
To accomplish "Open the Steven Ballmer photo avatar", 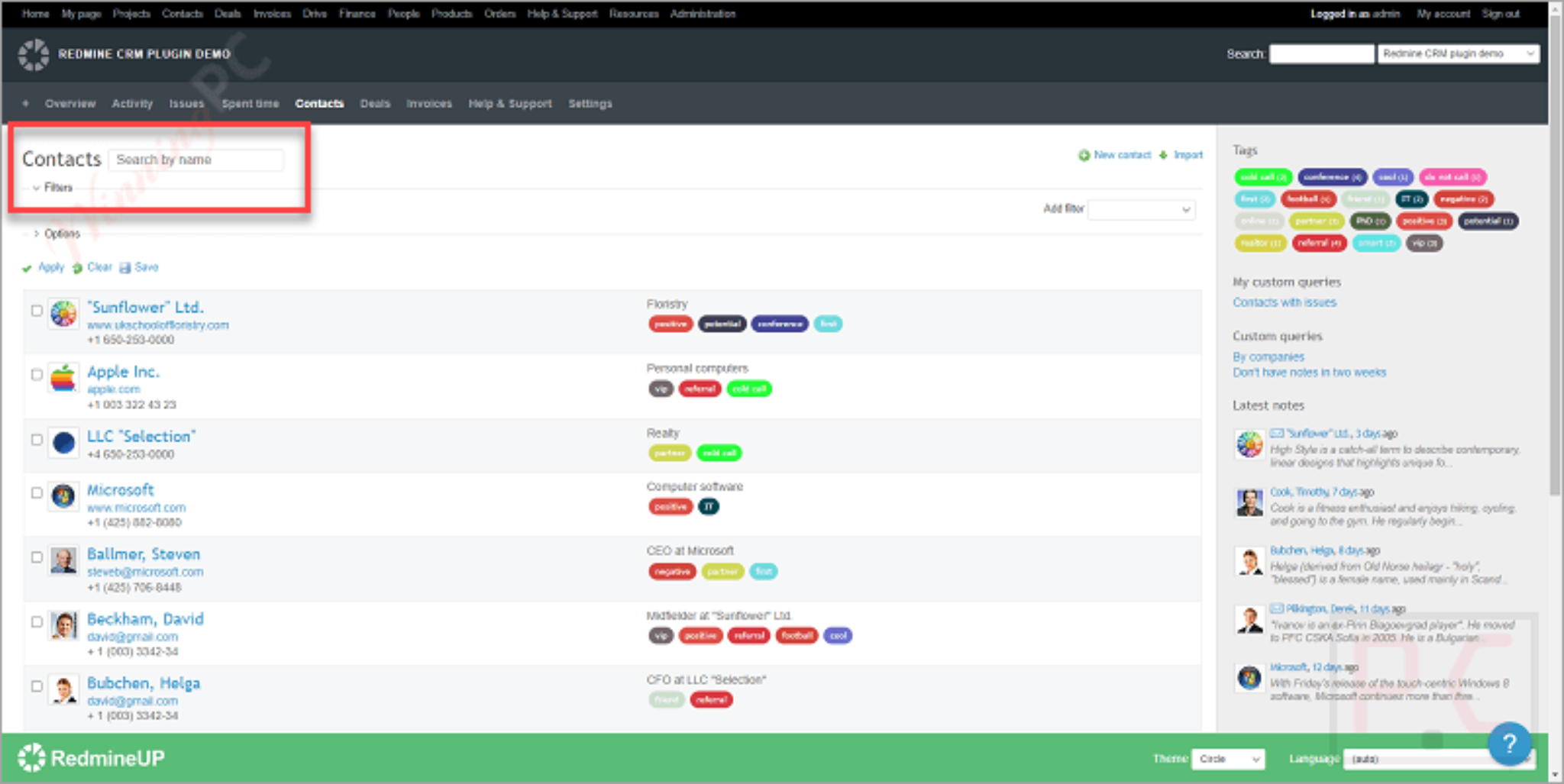I will (x=63, y=560).
